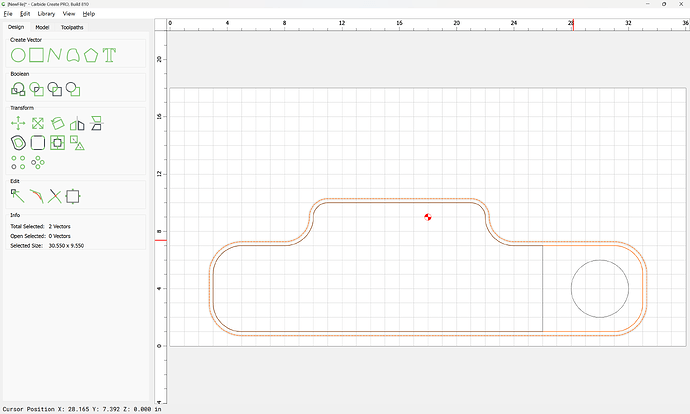
Task: Click the Circular Array icon
Action: click(38, 162)
